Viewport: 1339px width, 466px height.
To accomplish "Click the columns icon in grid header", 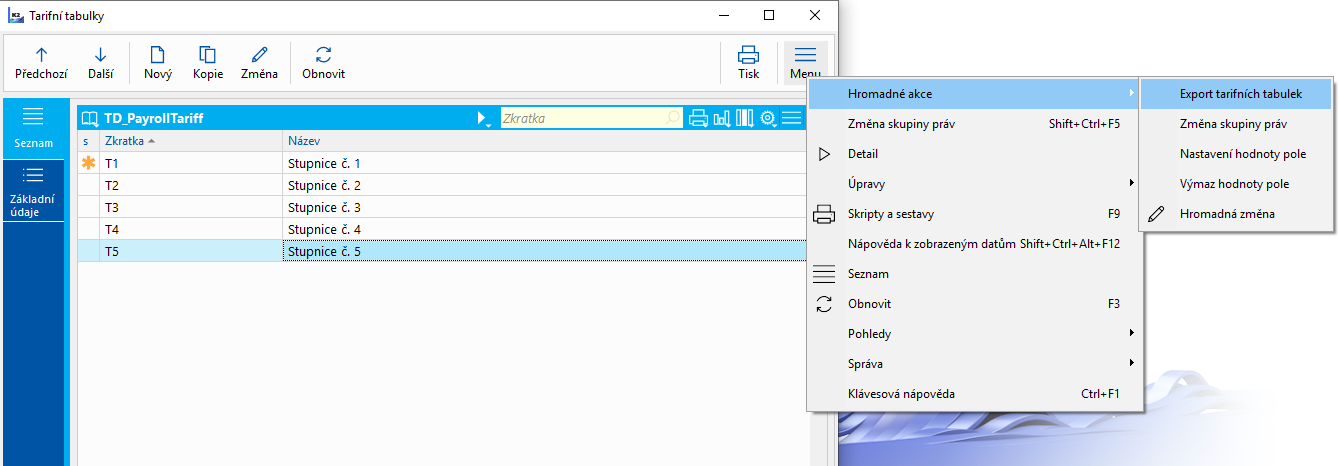I will tap(744, 118).
